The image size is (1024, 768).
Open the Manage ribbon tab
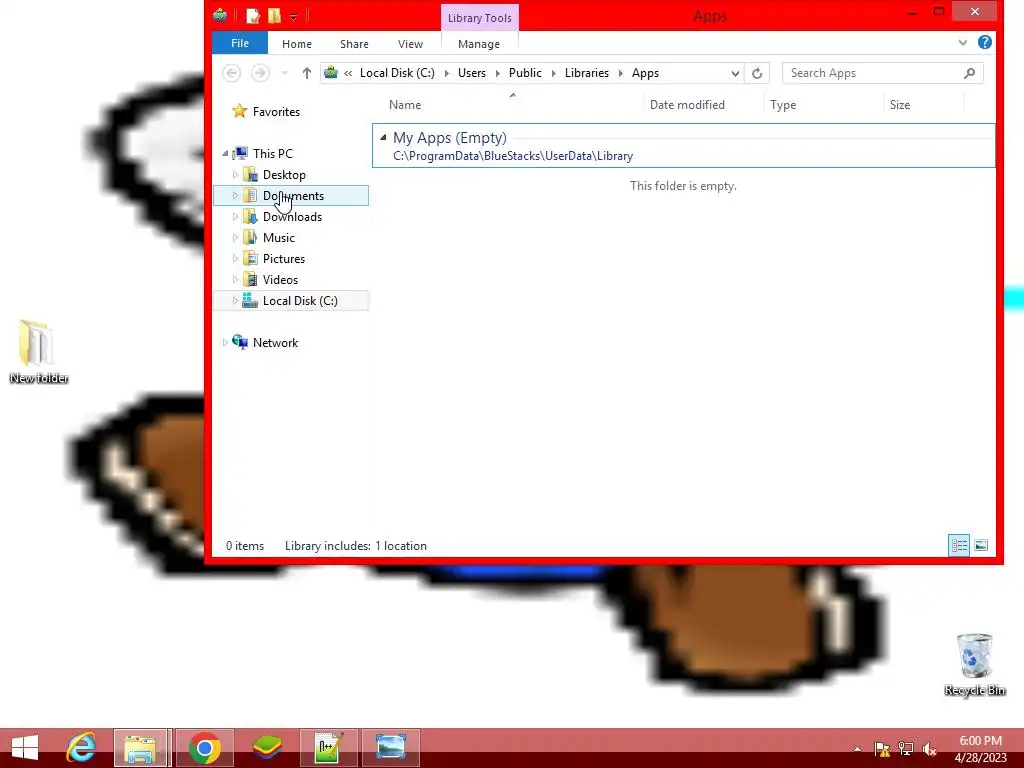479,44
